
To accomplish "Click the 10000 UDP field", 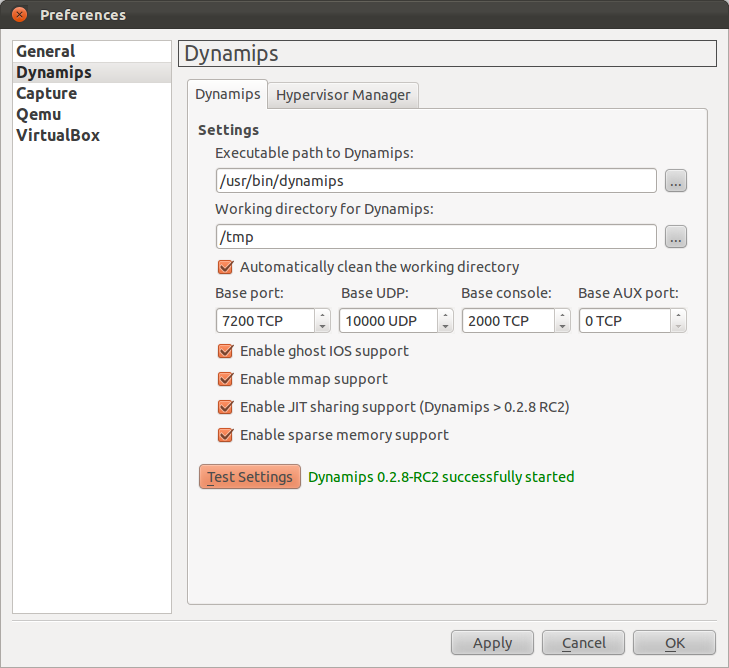I will [389, 321].
